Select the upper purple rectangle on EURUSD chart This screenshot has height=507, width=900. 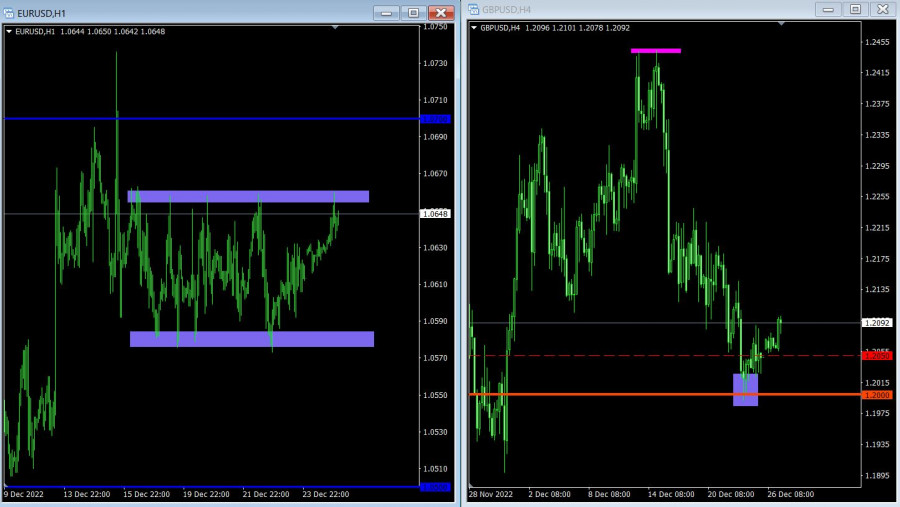coord(248,196)
